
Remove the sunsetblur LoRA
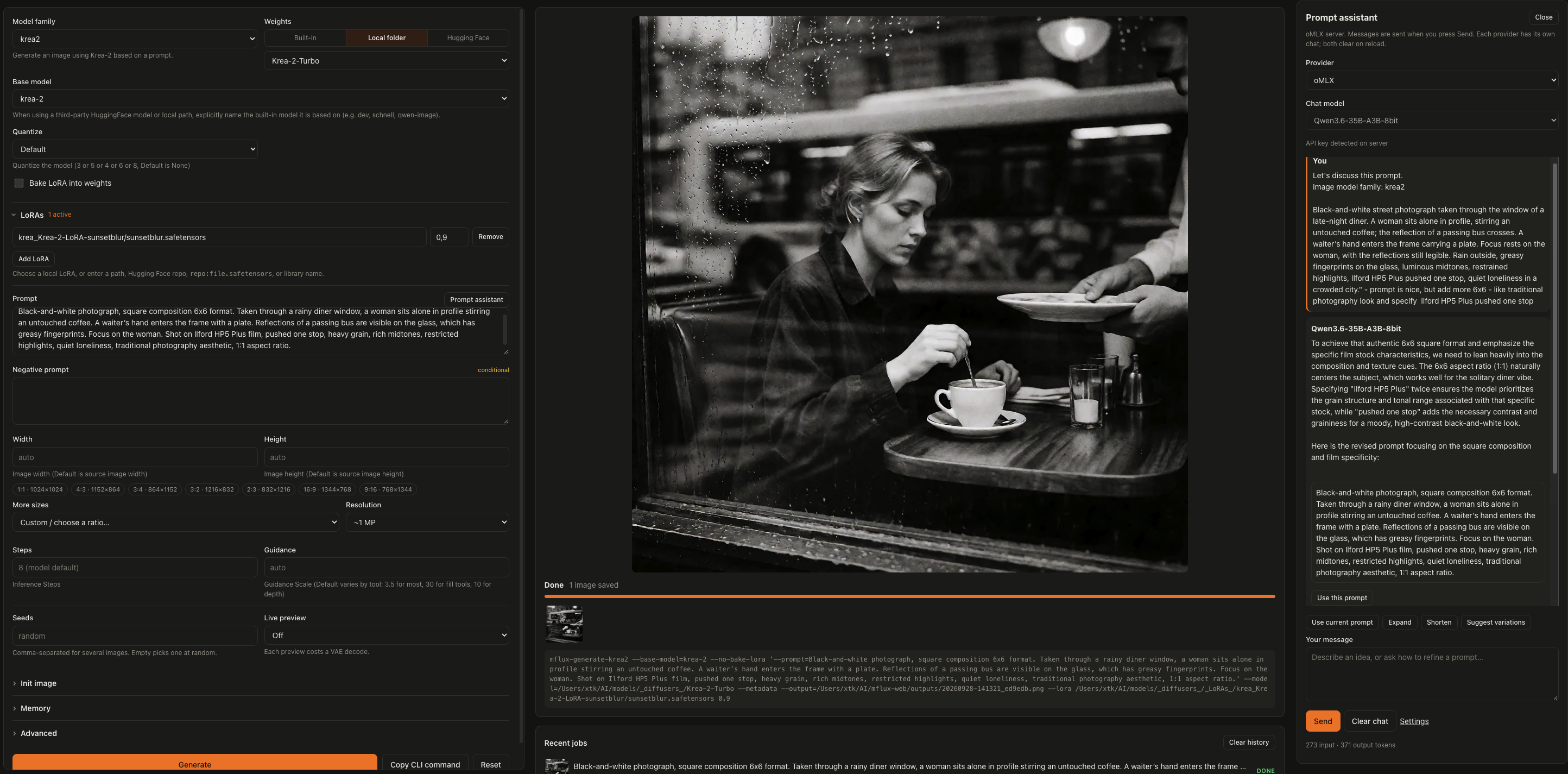coord(491,237)
